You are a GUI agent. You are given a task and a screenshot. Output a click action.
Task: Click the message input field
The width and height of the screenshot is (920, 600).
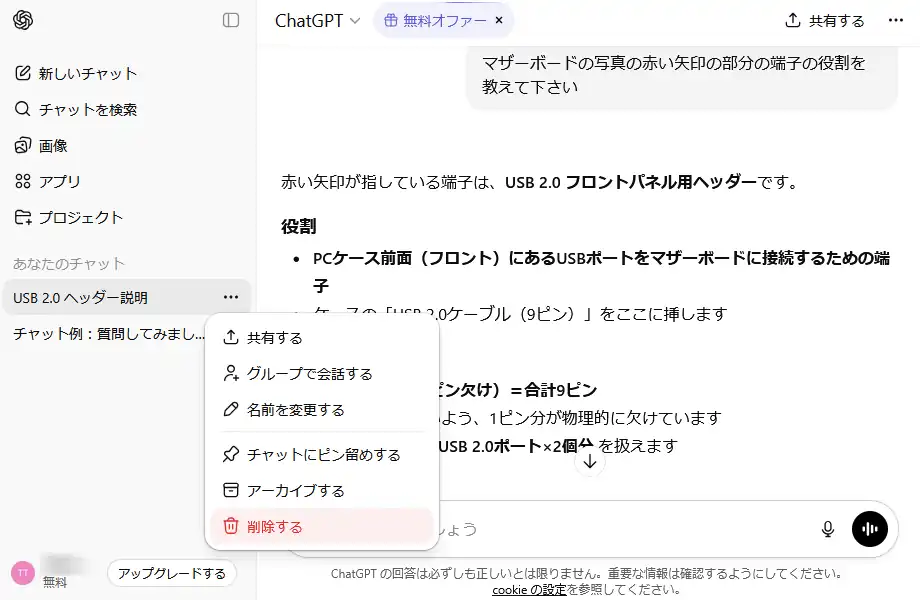point(600,529)
